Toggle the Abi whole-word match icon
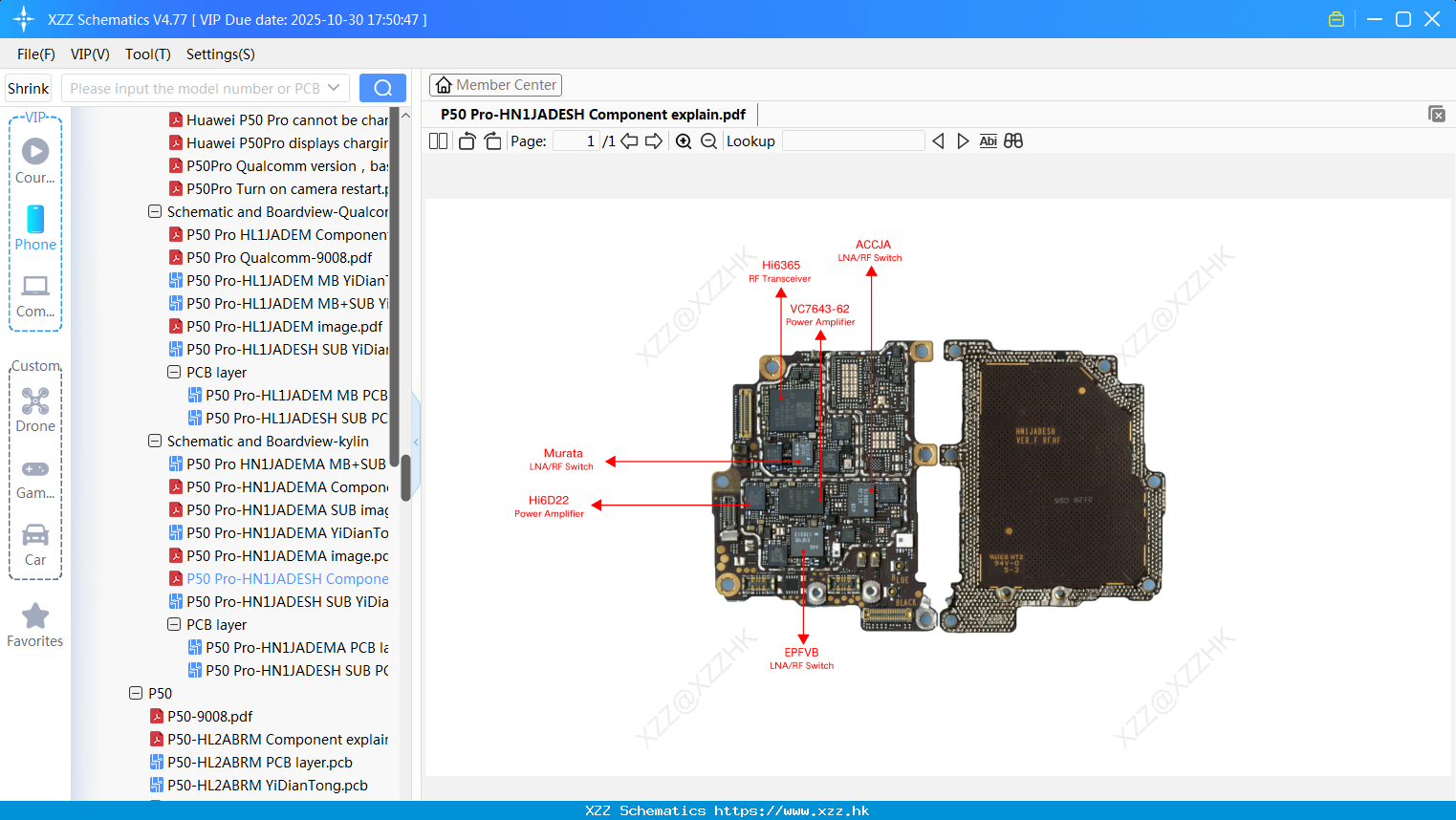1456x820 pixels. click(x=988, y=140)
